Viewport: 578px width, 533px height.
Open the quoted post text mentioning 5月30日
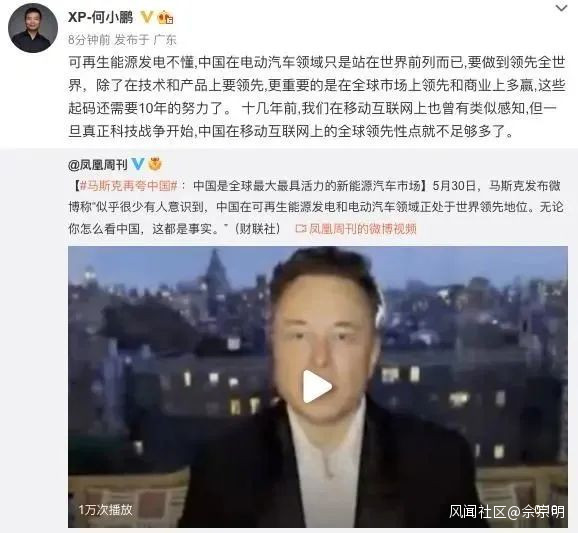pos(316,207)
